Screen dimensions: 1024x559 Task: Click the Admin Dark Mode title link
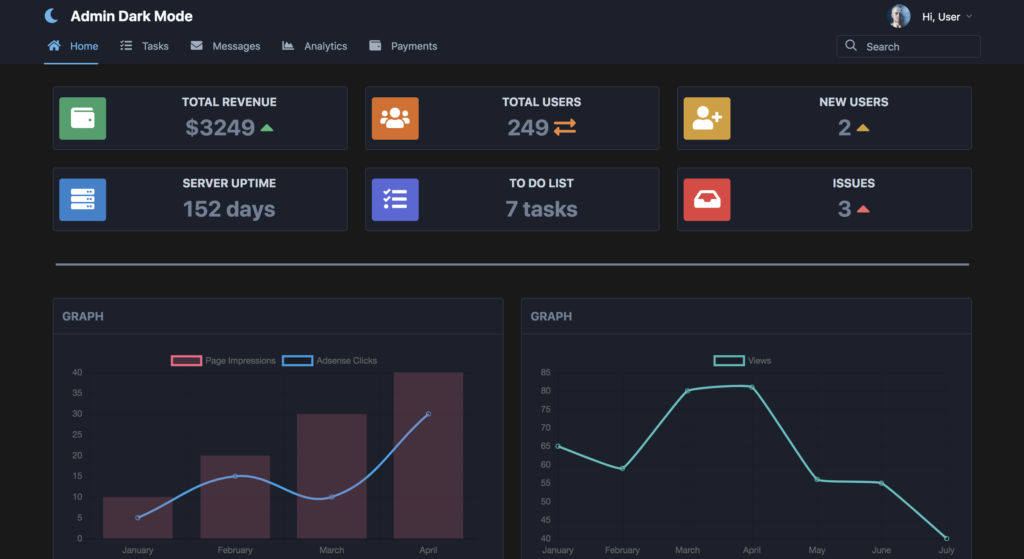(x=131, y=16)
